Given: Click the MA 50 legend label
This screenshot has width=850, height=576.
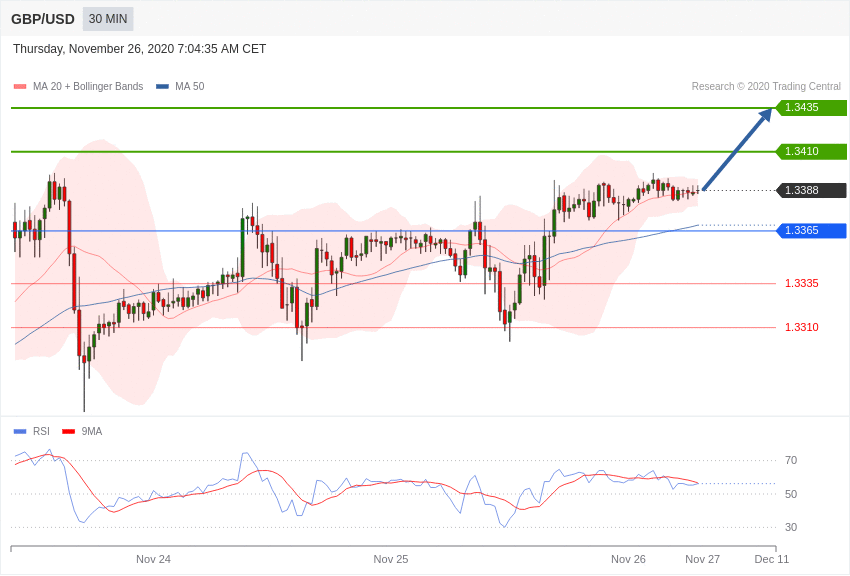Looking at the screenshot, I should [x=189, y=87].
